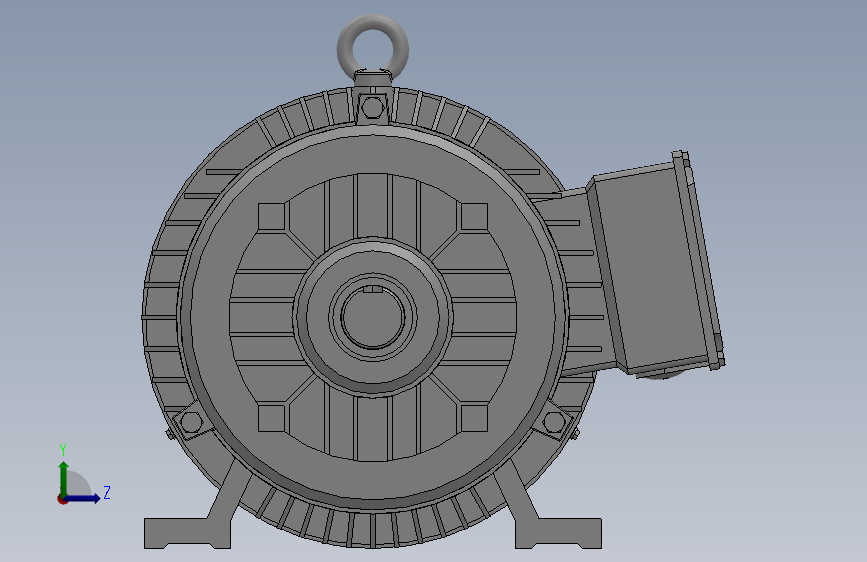Click the green Y axis arrow of the triad
The width and height of the screenshot is (867, 562).
(64, 477)
